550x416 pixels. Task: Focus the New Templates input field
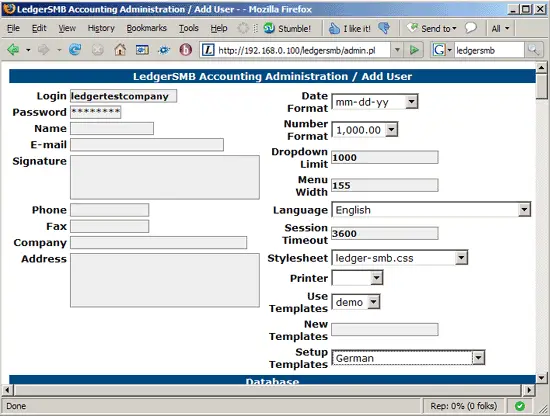coord(385,329)
